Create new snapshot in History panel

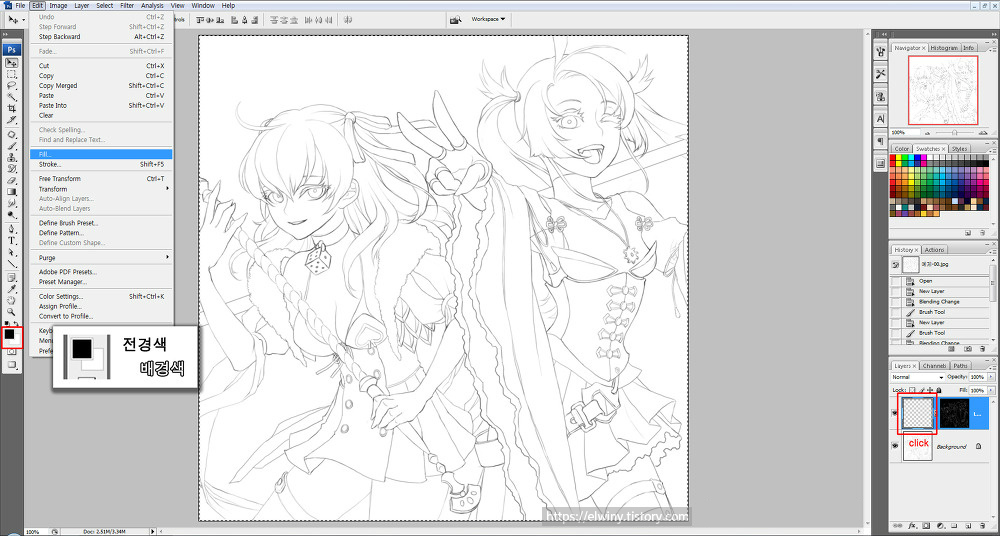[967, 349]
